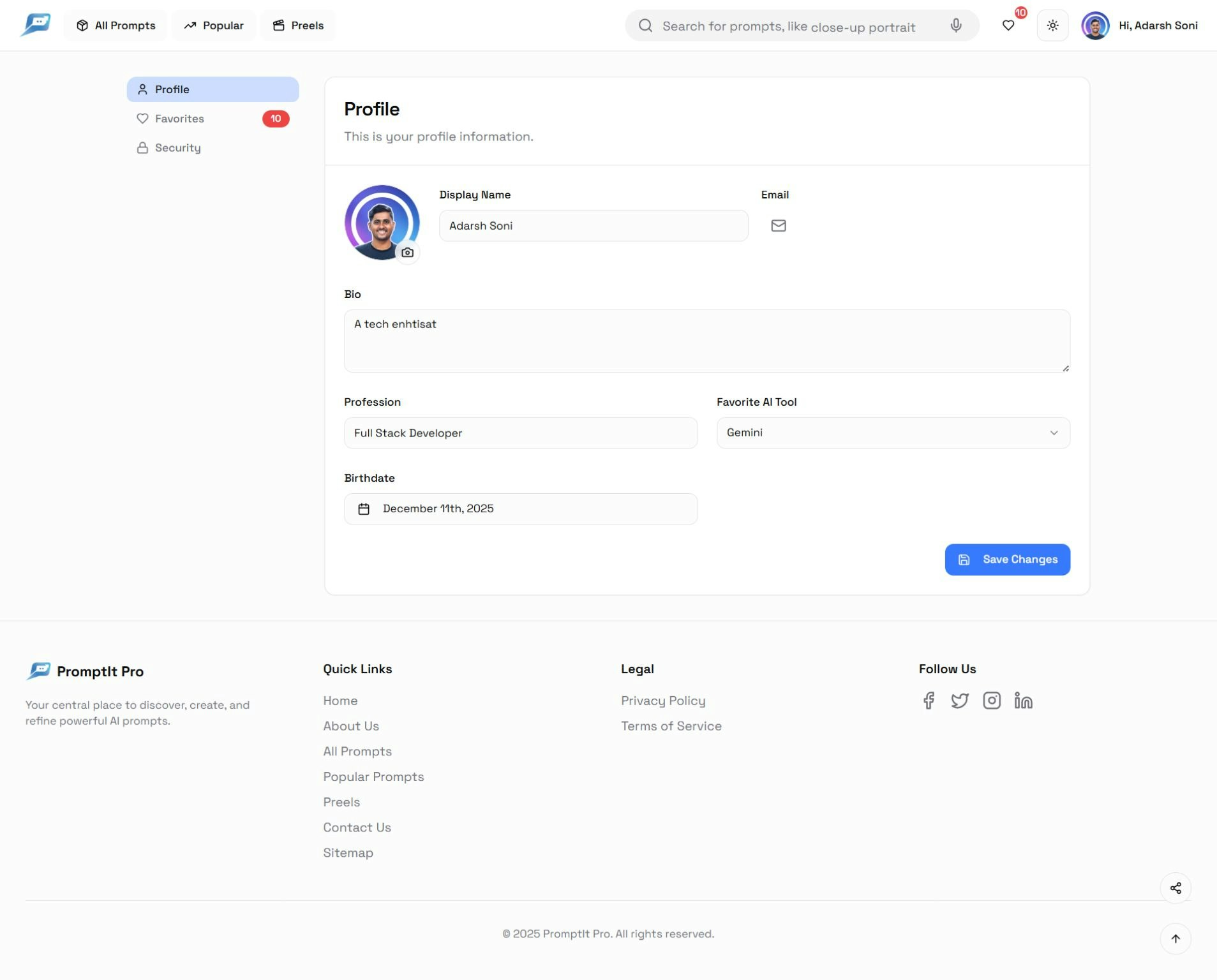Open the About Us link
Image resolution: width=1217 pixels, height=980 pixels.
click(x=351, y=726)
